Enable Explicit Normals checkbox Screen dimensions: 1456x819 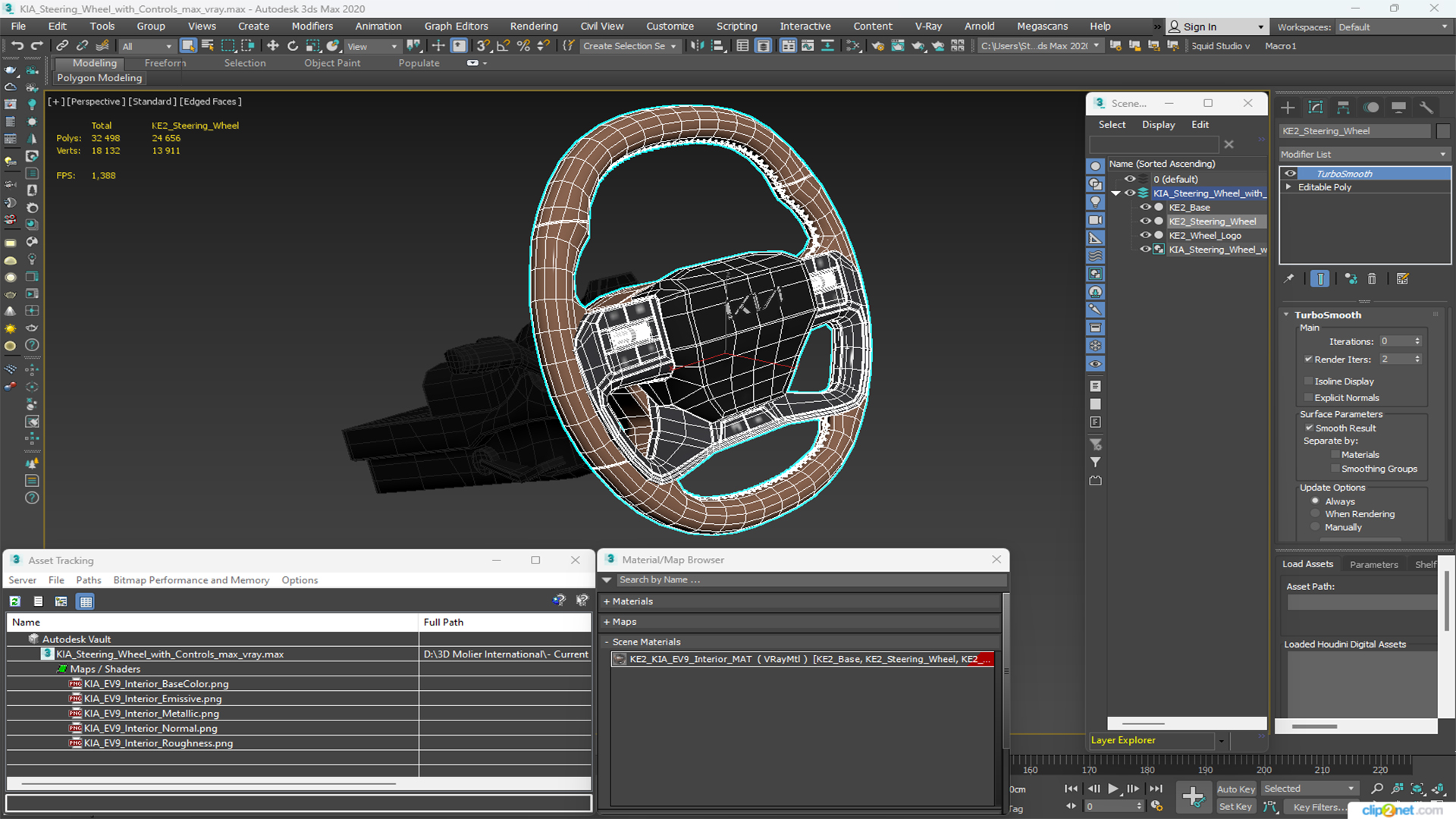1308,398
